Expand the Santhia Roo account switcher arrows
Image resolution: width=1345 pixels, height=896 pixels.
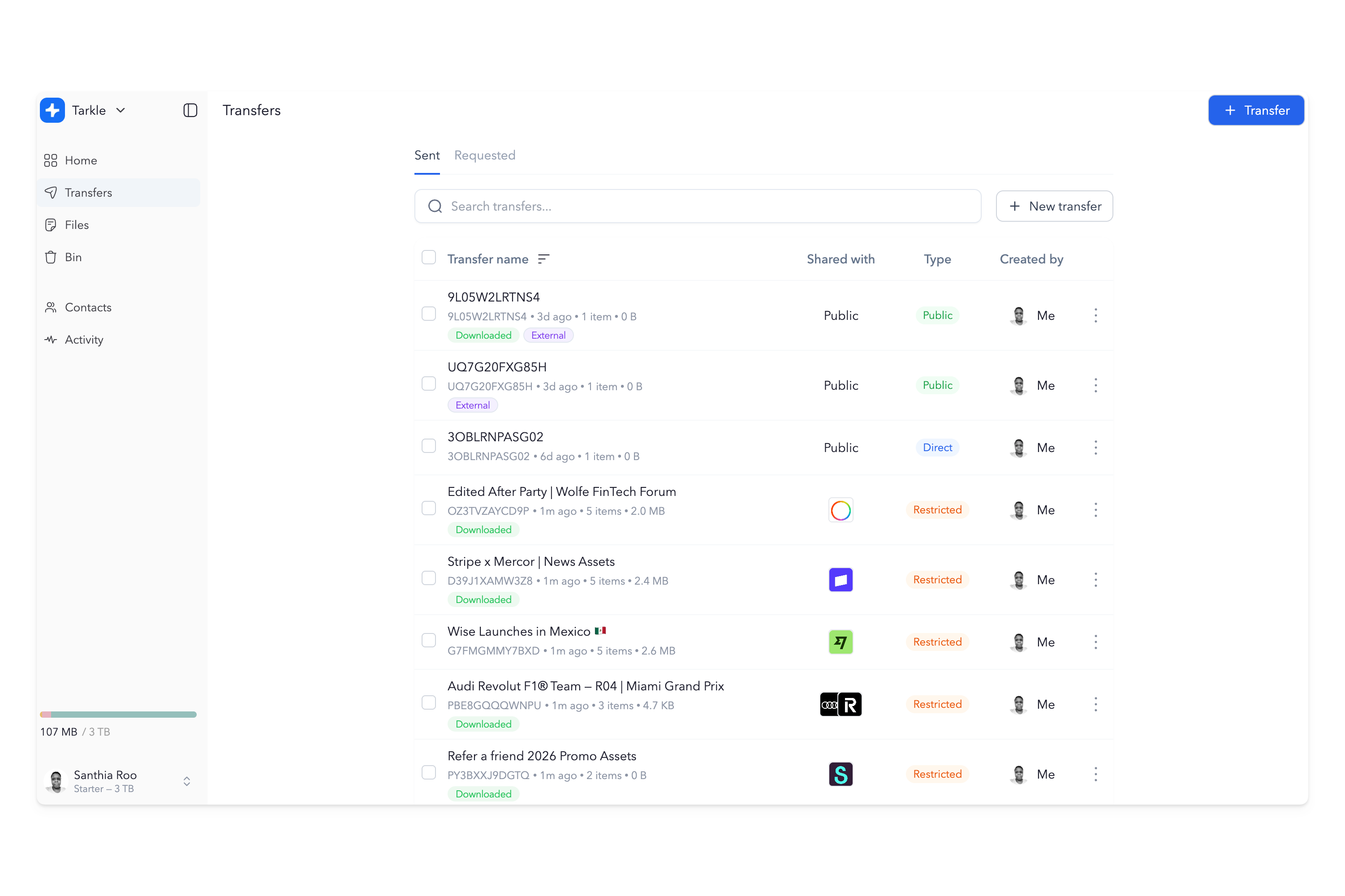187,781
